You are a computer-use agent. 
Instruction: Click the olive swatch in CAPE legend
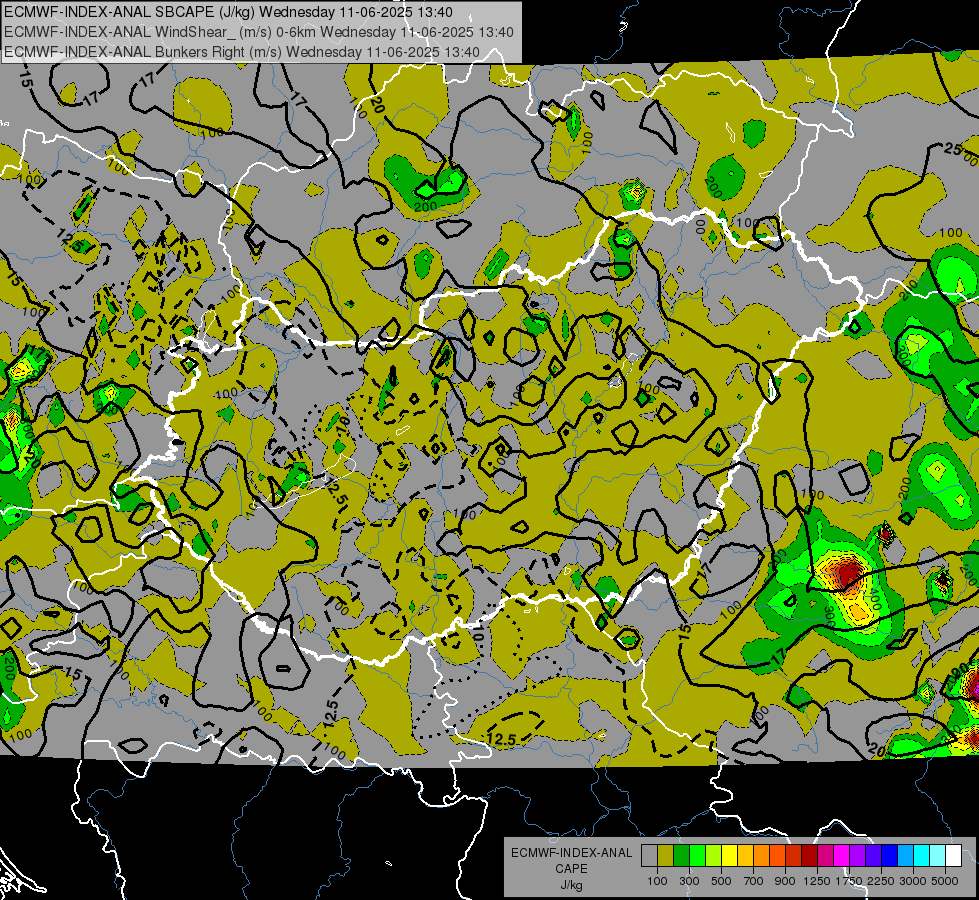pyautogui.click(x=666, y=855)
